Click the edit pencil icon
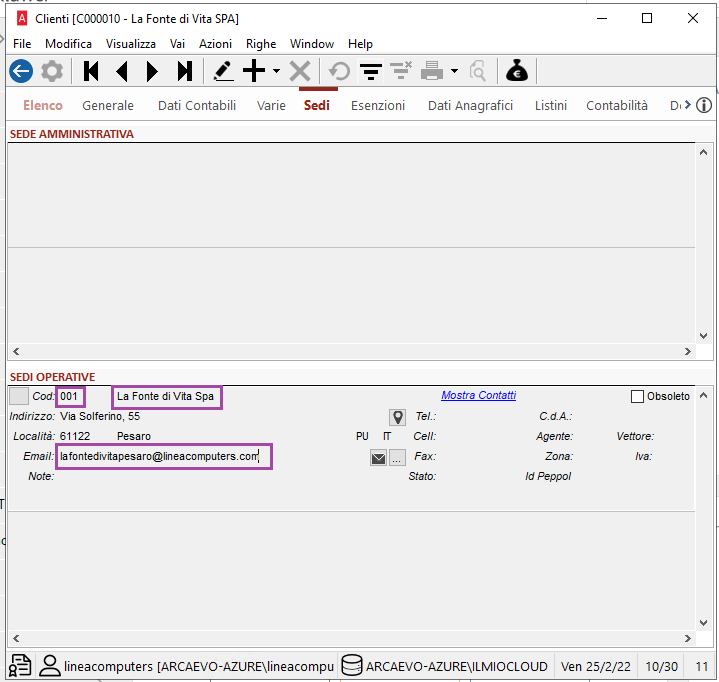 point(223,71)
